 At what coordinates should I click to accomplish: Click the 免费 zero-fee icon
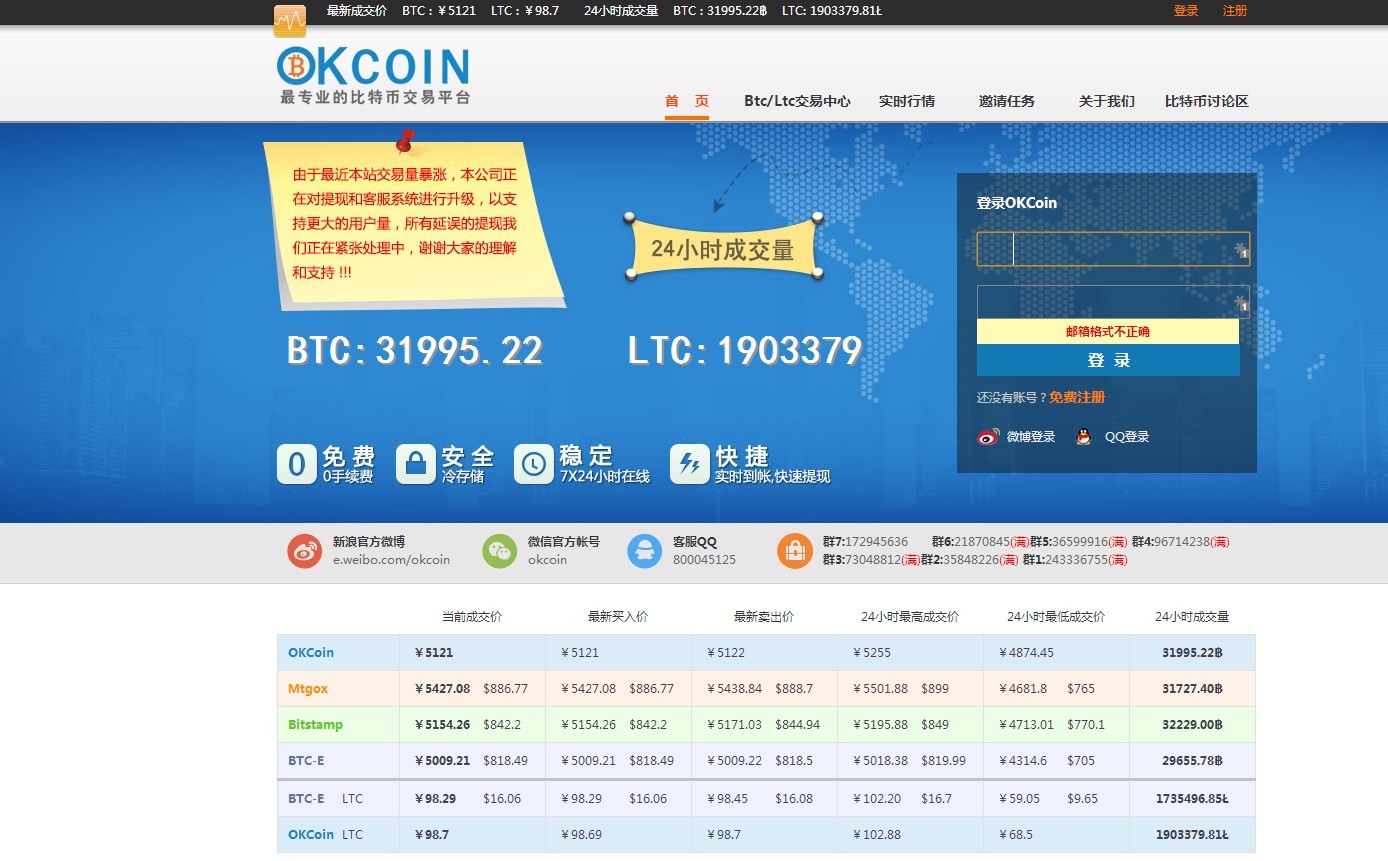pyautogui.click(x=296, y=464)
